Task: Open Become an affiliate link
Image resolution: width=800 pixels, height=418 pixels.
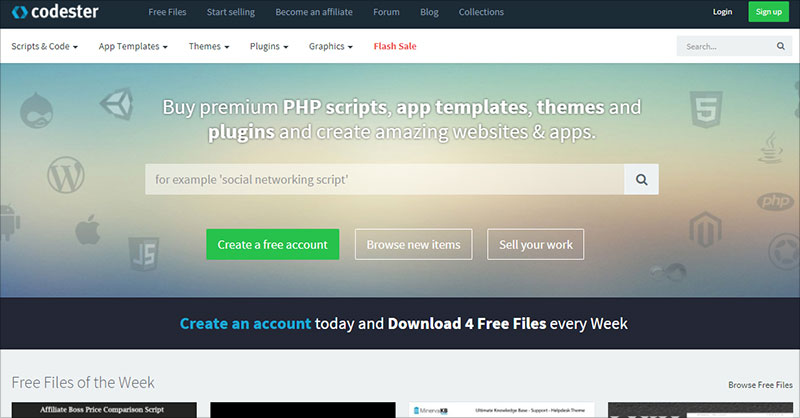Action: tap(314, 12)
